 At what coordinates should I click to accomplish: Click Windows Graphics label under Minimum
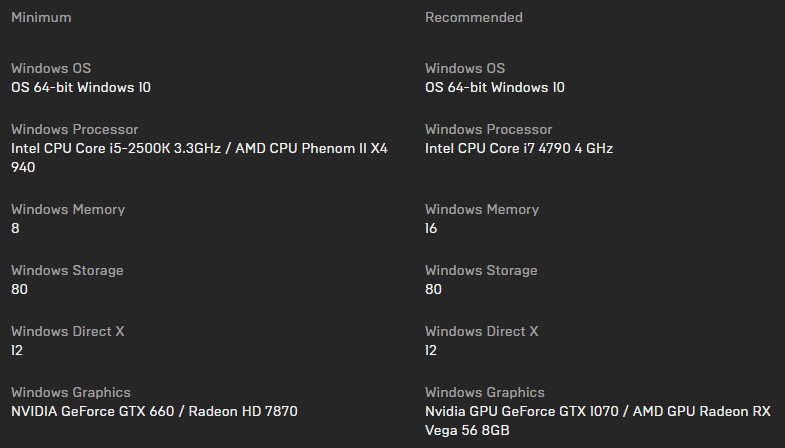tap(71, 392)
